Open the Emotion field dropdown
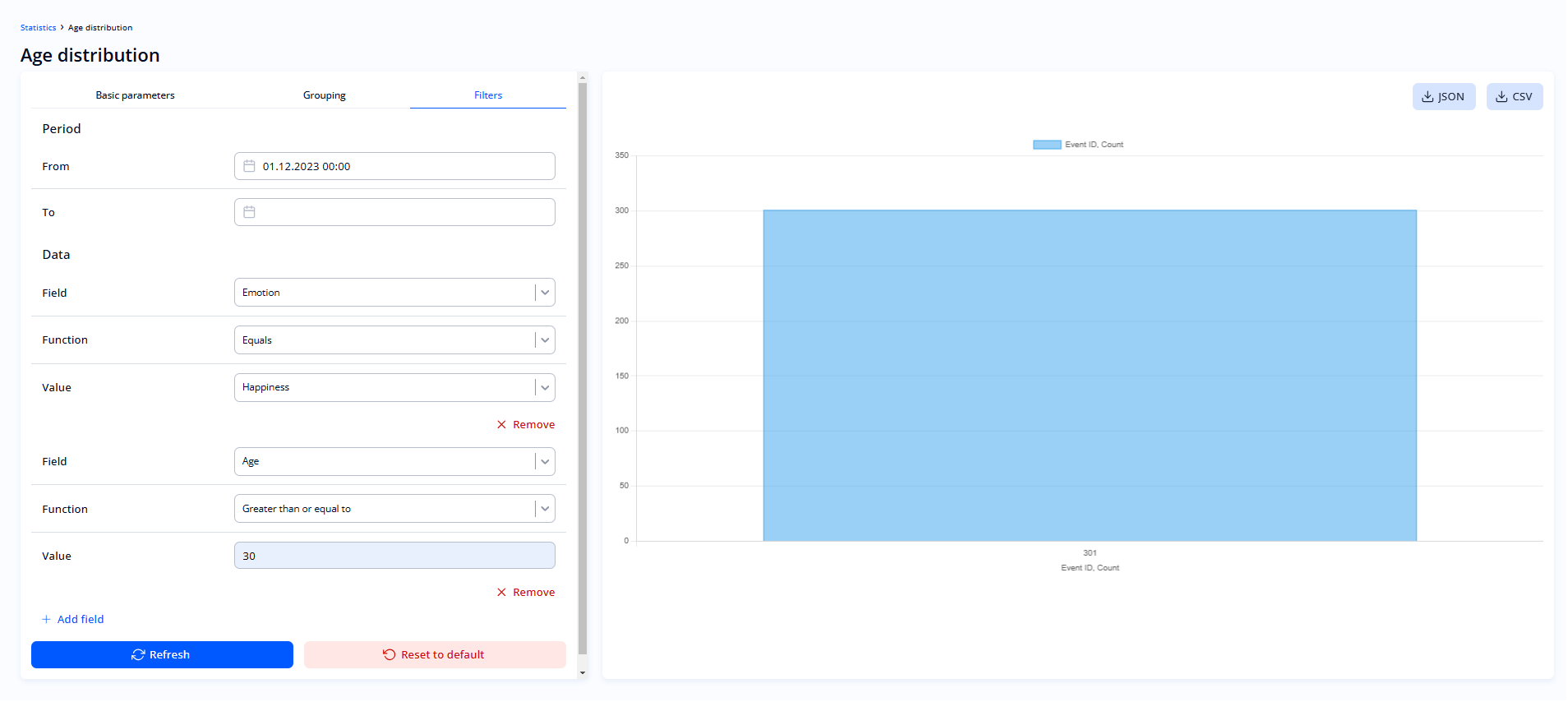Viewport: 1568px width, 702px height. coord(544,293)
